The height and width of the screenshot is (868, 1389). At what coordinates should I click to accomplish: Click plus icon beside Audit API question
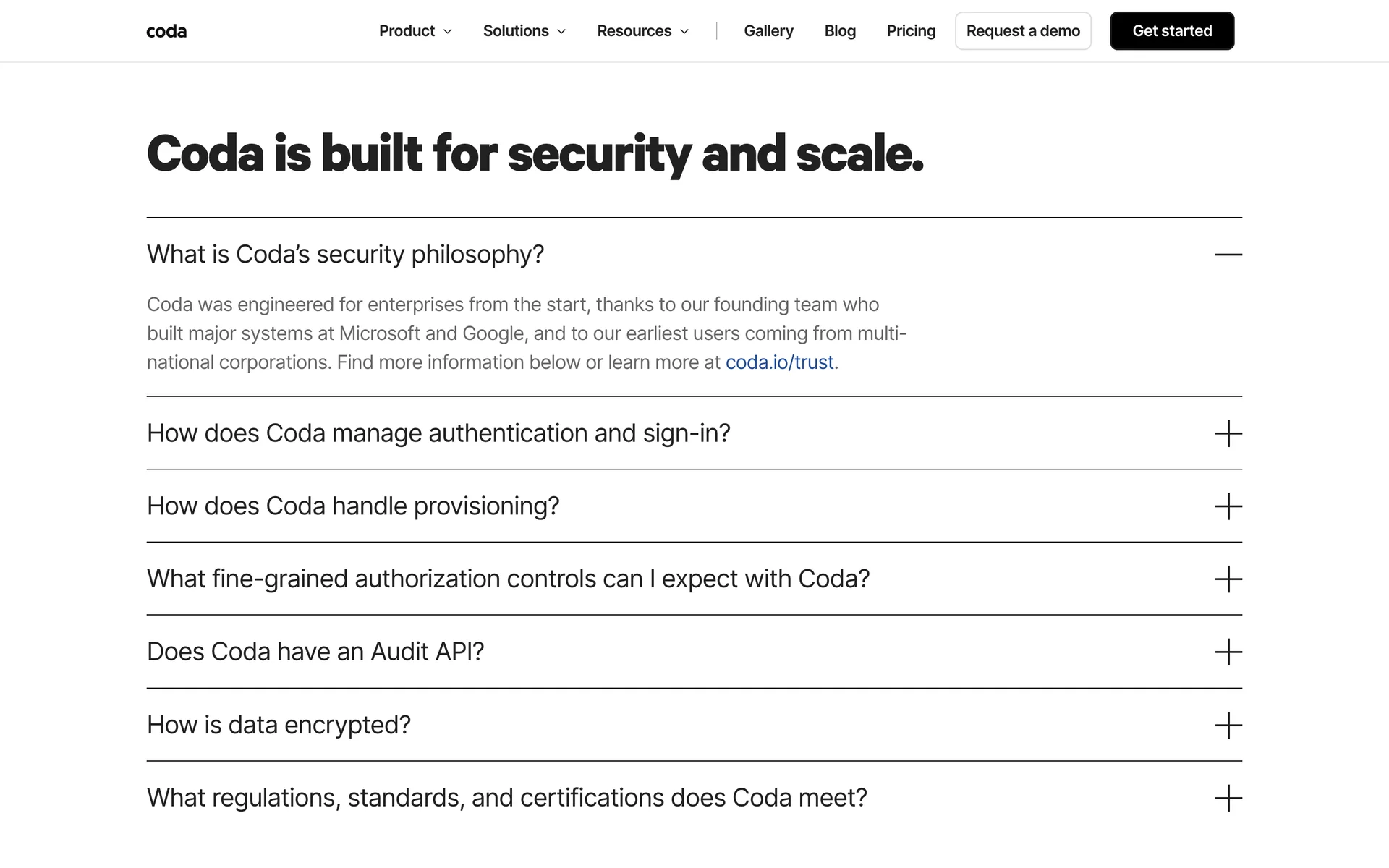(x=1228, y=652)
